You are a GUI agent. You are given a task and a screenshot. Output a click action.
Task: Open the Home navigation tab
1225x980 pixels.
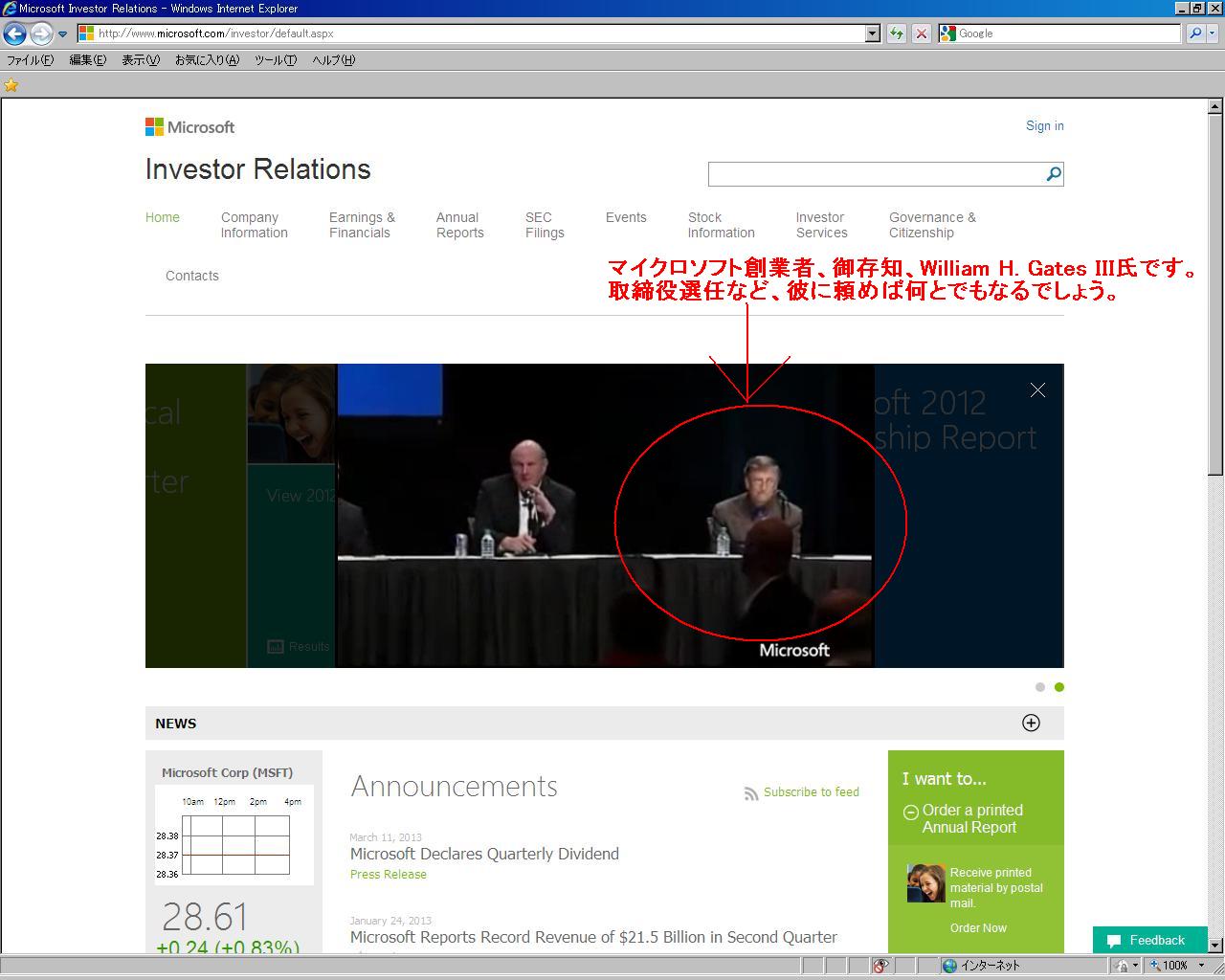[163, 218]
